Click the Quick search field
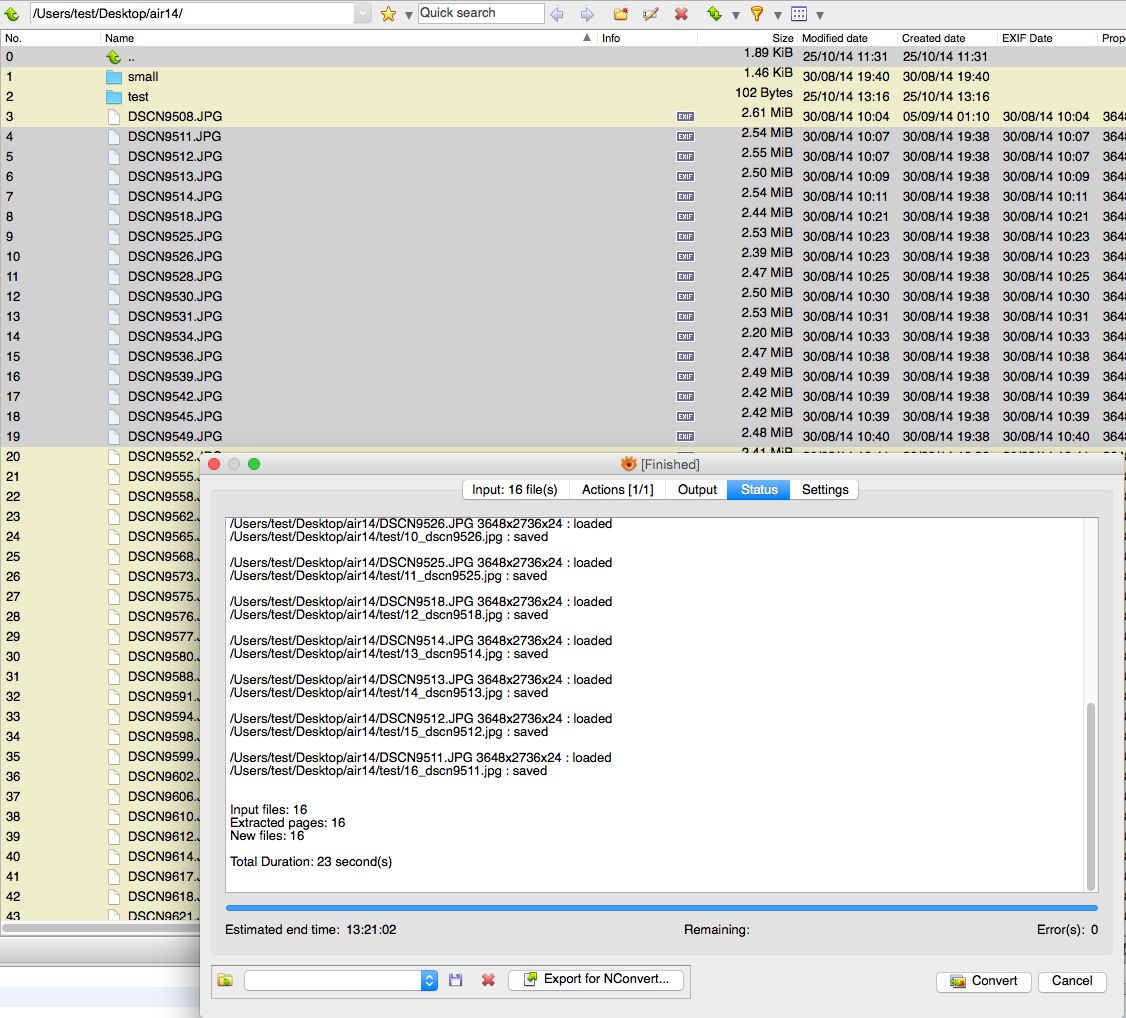The width and height of the screenshot is (1126, 1018). 480,13
